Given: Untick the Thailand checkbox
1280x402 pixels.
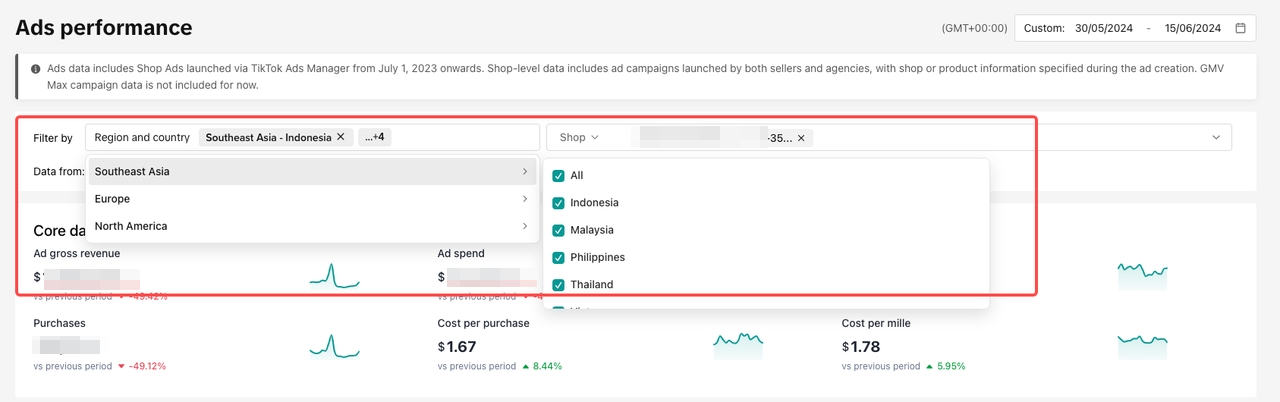Looking at the screenshot, I should tap(559, 285).
